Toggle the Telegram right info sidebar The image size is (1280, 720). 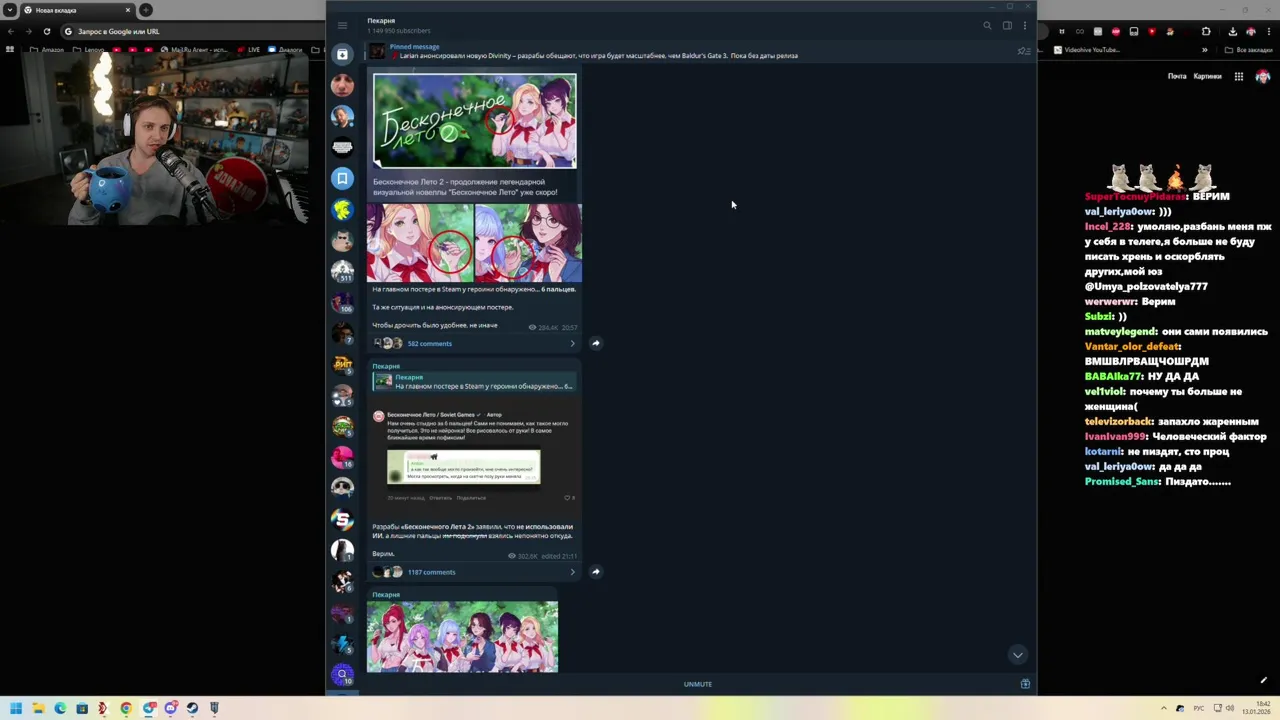coord(1007,26)
